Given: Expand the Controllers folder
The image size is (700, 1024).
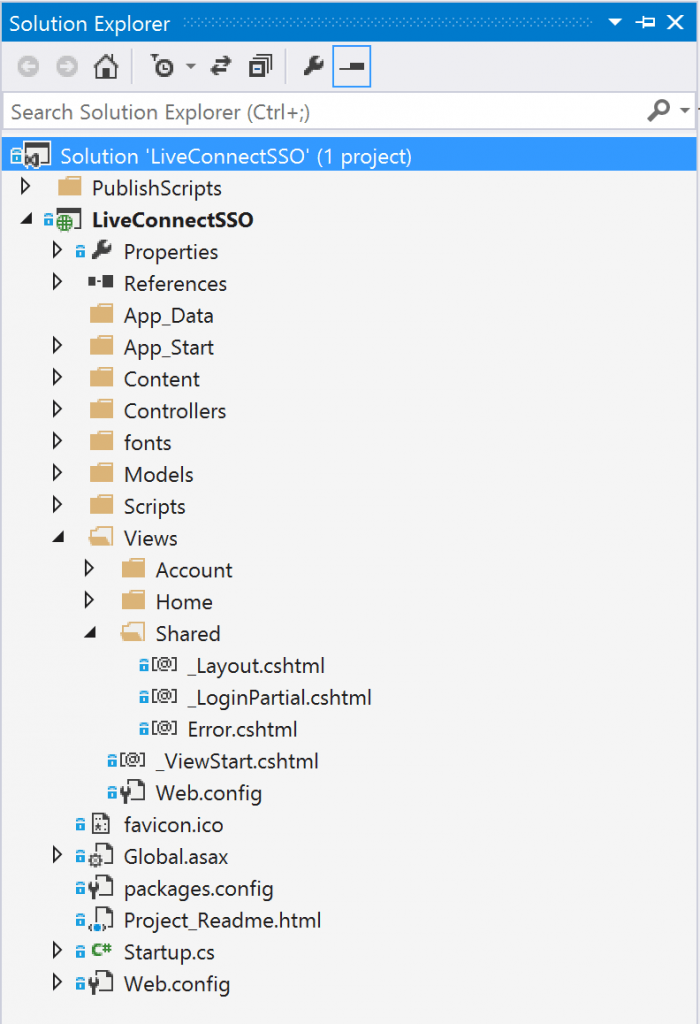Looking at the screenshot, I should [x=57, y=409].
